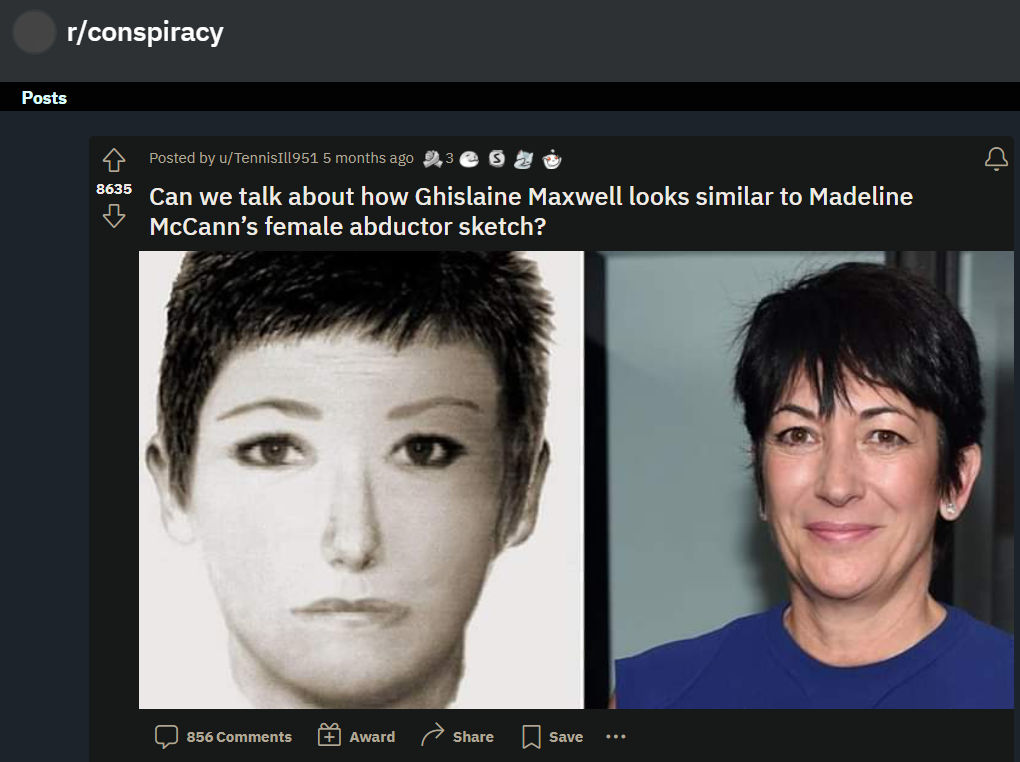Upvote the post with the arrow
Image resolution: width=1020 pixels, height=762 pixels.
click(x=114, y=160)
